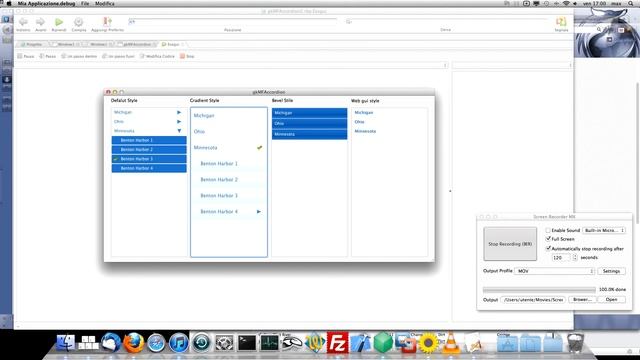The width and height of the screenshot is (640, 360).
Task: Run the project with the green Esegui icon
Action: point(59,22)
